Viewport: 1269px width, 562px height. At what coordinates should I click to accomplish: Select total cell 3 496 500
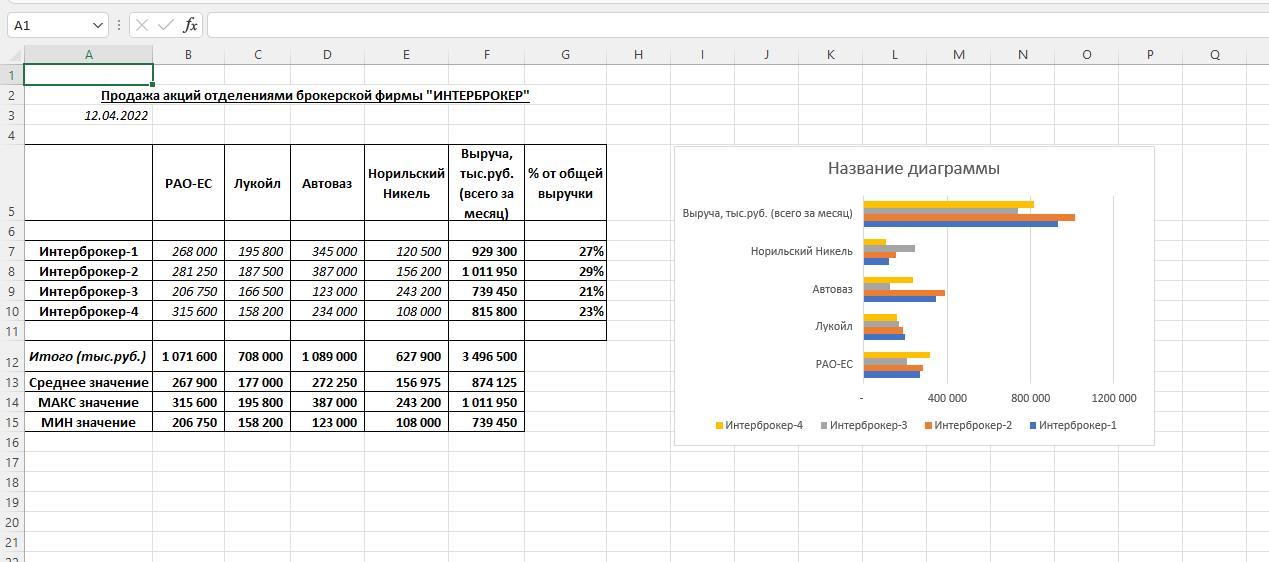[x=486, y=356]
